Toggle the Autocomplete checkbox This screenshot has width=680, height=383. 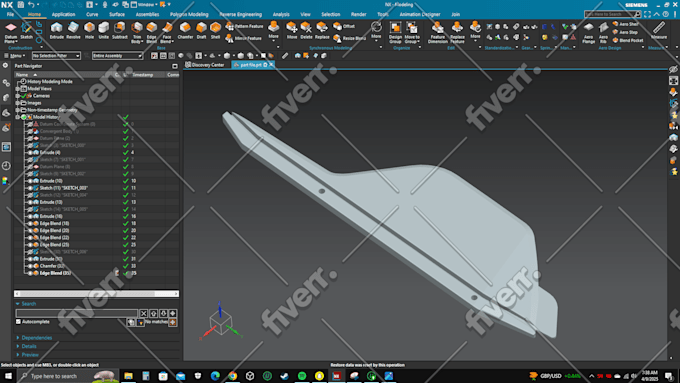coord(18,322)
